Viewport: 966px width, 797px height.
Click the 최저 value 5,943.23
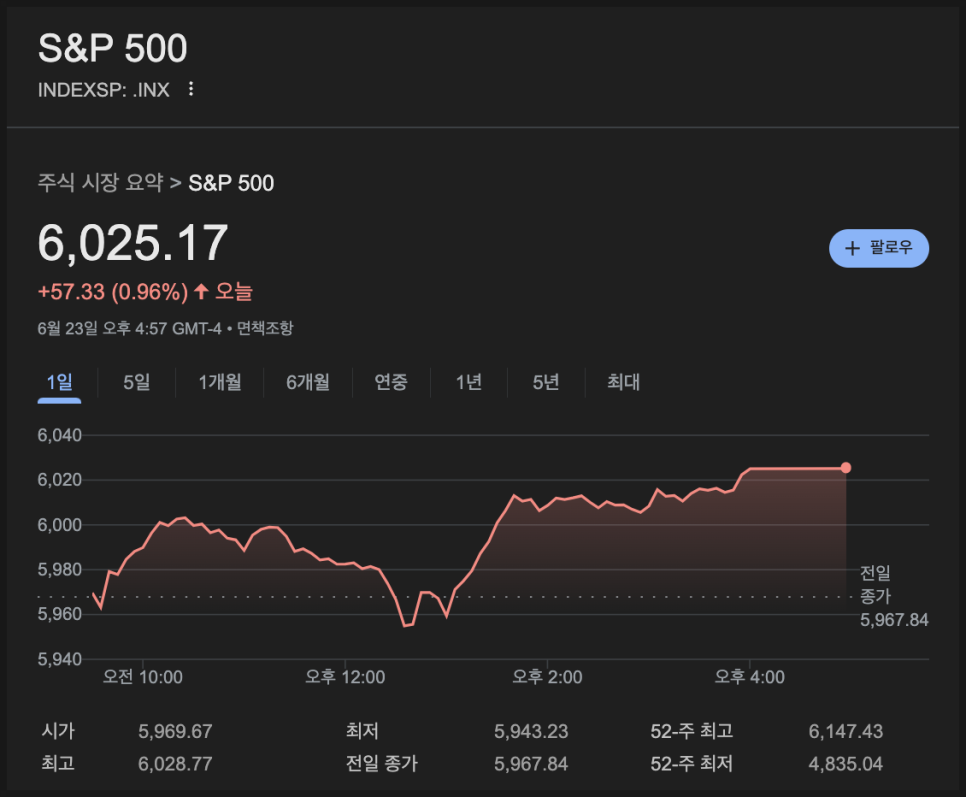click(531, 731)
